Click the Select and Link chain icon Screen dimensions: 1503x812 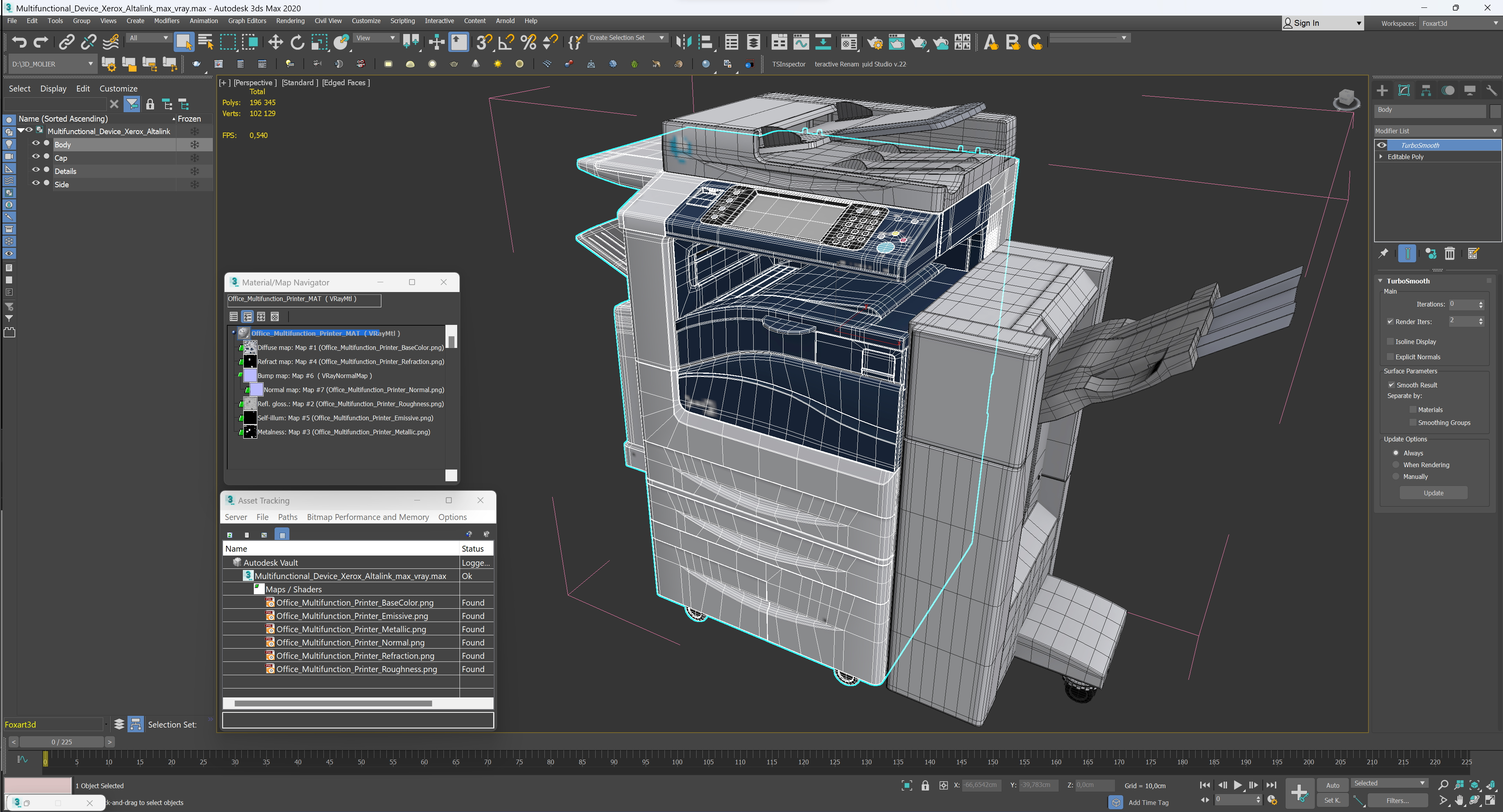pyautogui.click(x=66, y=42)
